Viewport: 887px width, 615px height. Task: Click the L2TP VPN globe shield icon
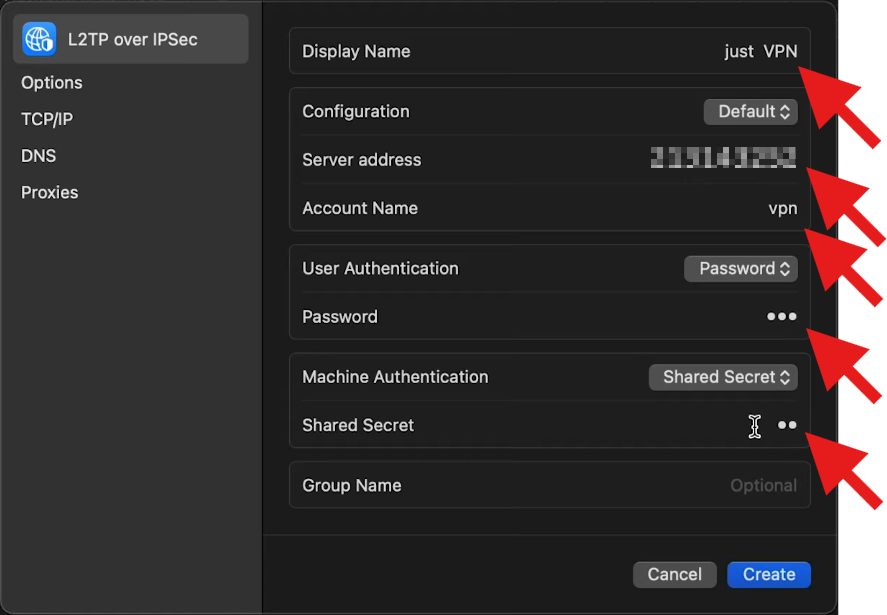pos(40,40)
